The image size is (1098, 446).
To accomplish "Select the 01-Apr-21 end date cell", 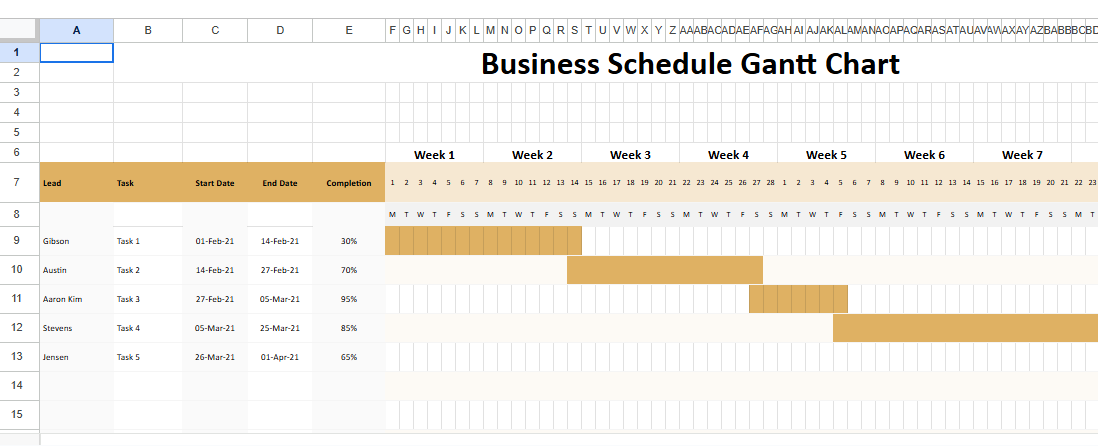I will [280, 357].
